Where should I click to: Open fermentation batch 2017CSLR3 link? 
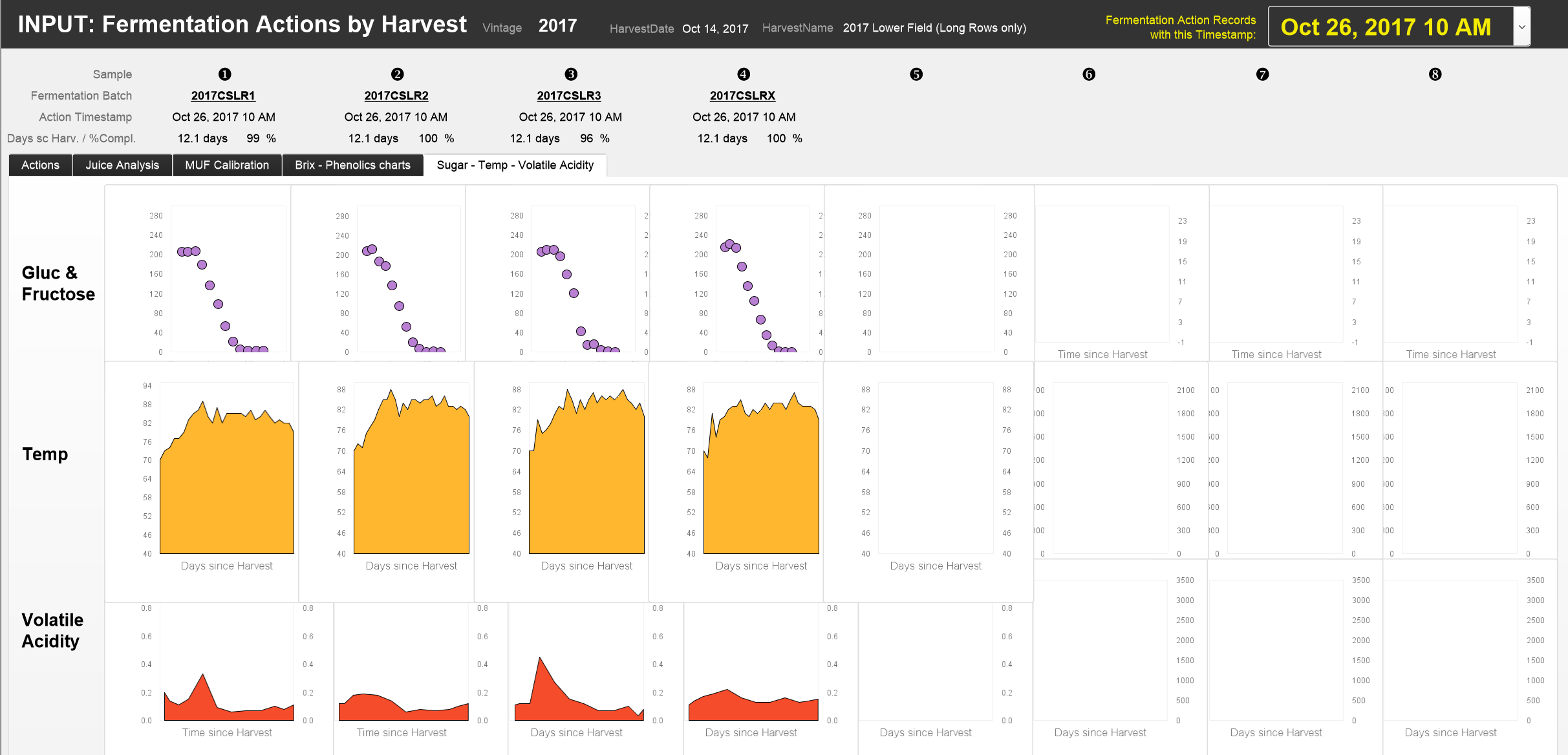tap(569, 96)
